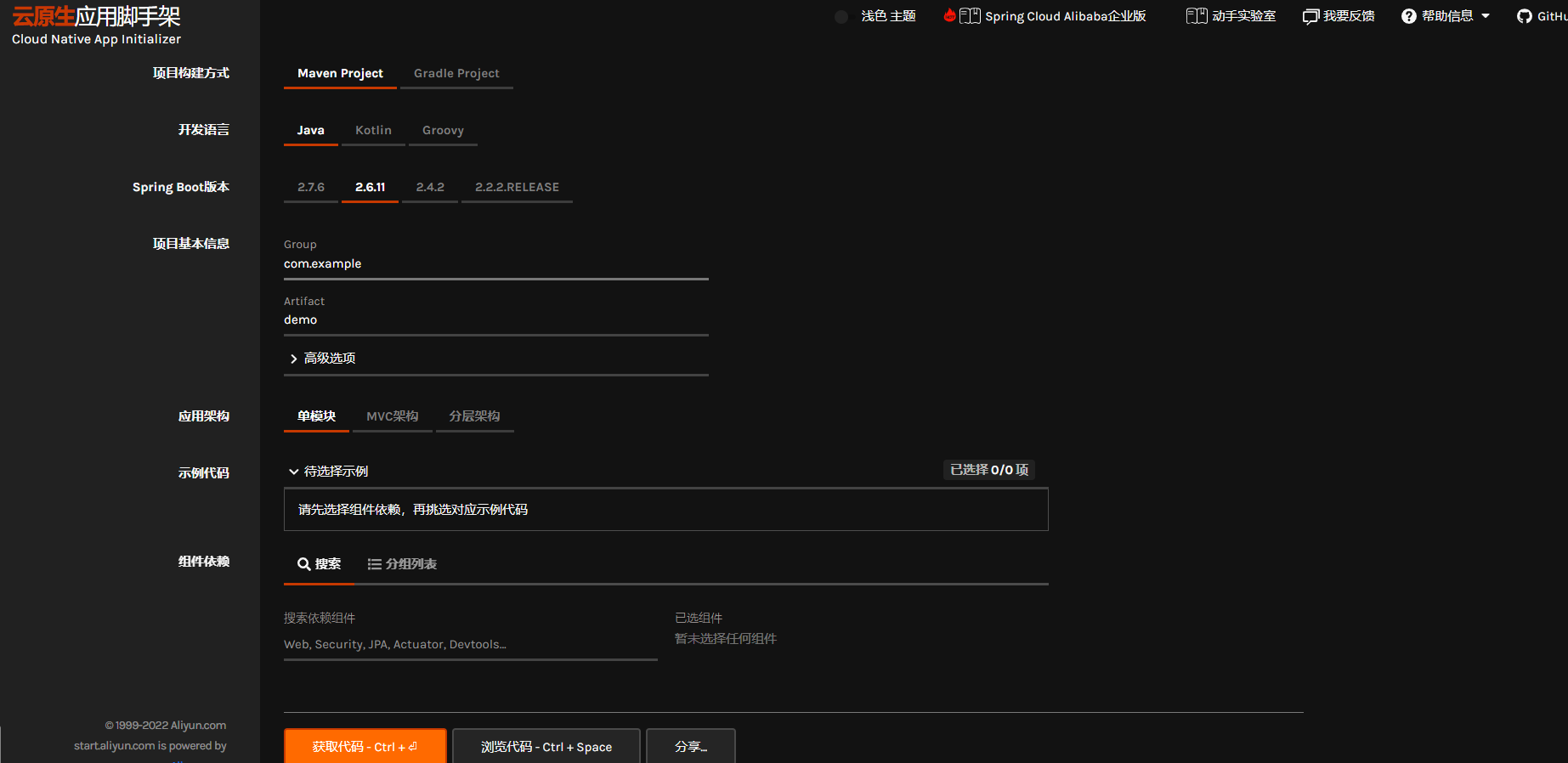Click the 已选择 0/0 项 badge

[x=989, y=470]
